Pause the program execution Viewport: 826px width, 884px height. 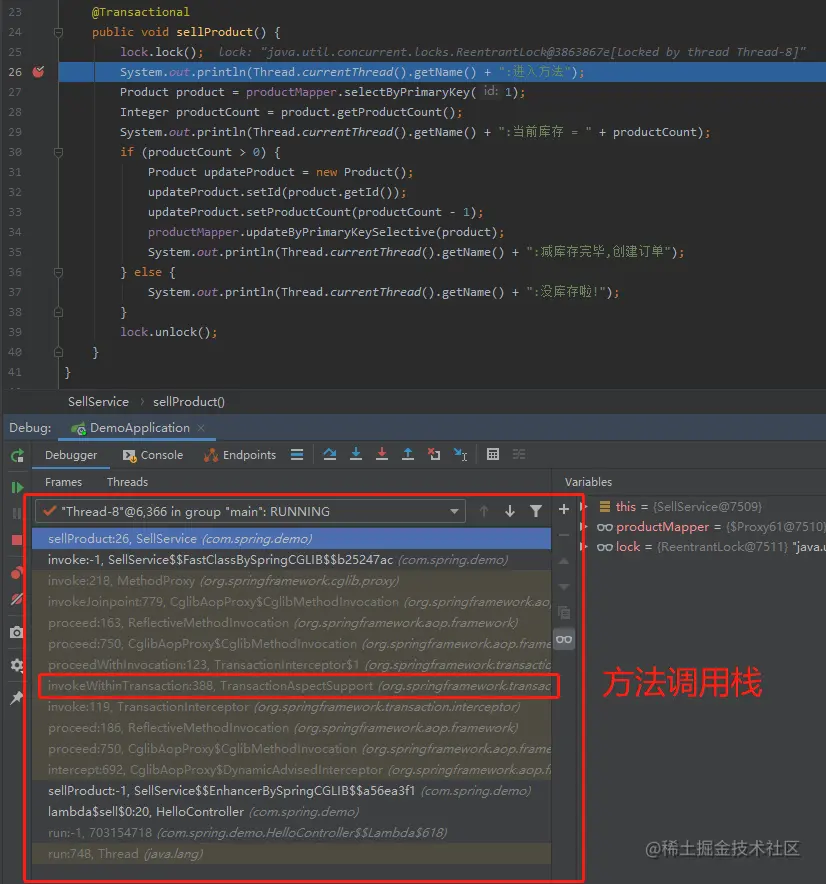point(16,513)
